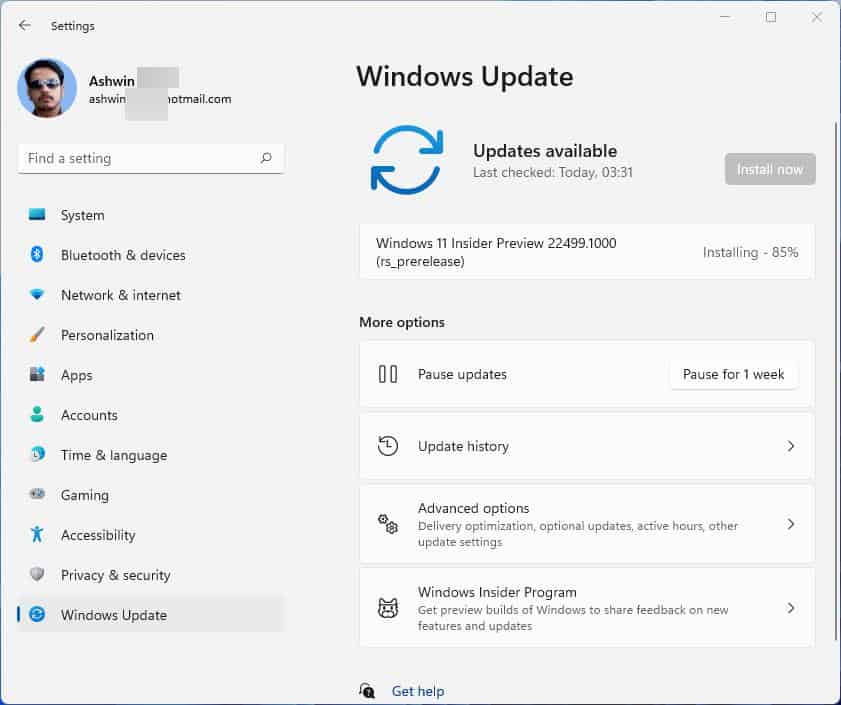Open Privacy & security settings

151,575
